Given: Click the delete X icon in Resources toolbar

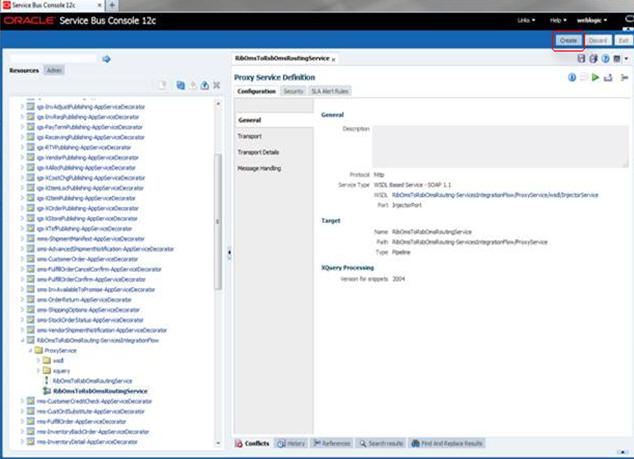Looking at the screenshot, I should [217, 85].
